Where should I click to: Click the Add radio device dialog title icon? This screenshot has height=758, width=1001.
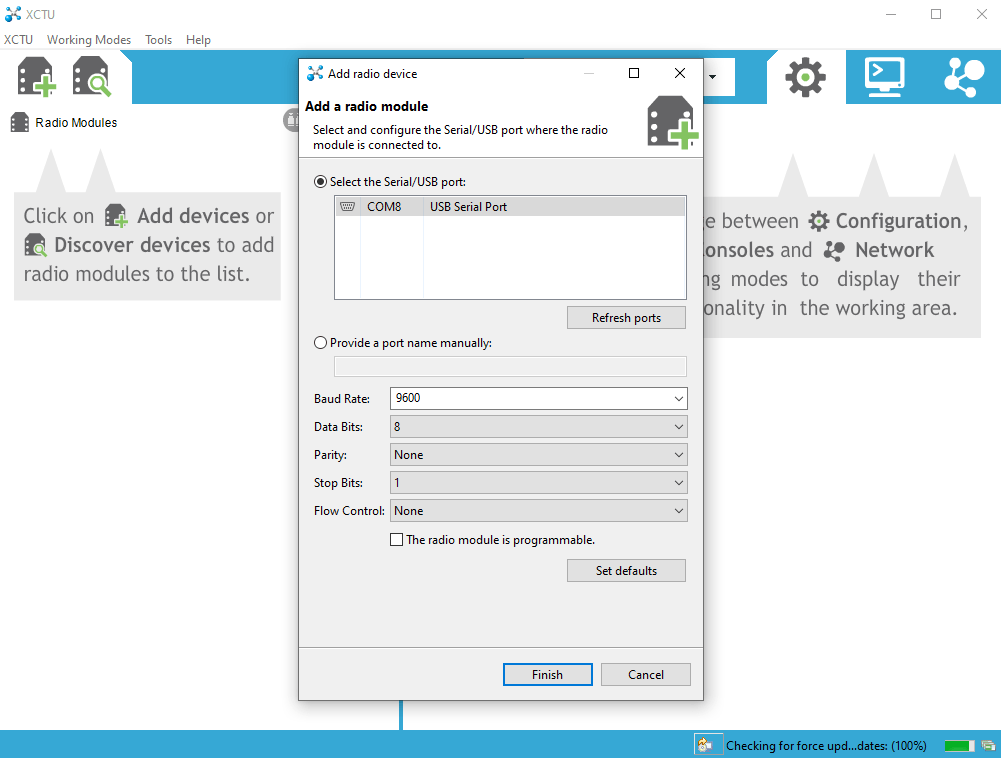point(315,73)
